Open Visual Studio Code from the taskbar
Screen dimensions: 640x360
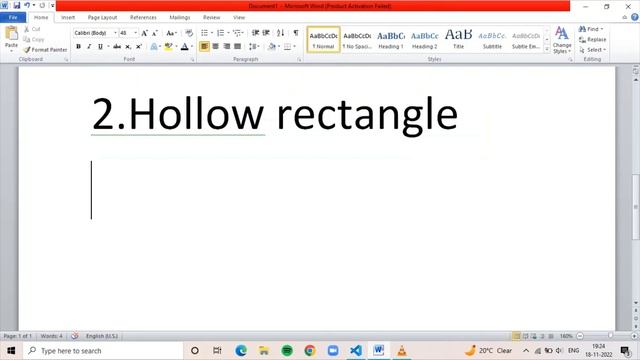356,350
